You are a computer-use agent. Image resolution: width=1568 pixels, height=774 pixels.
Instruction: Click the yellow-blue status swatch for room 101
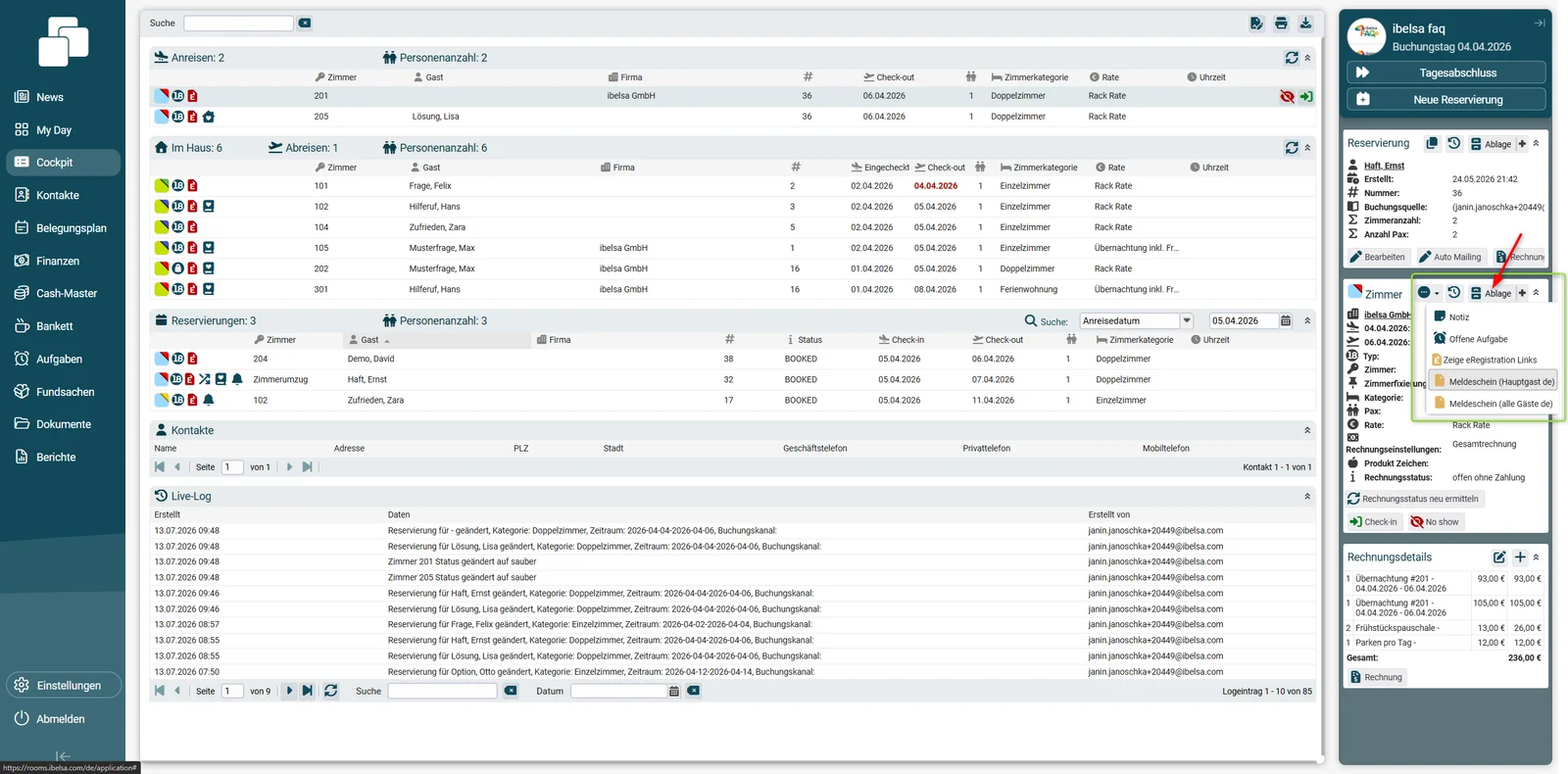pos(162,185)
